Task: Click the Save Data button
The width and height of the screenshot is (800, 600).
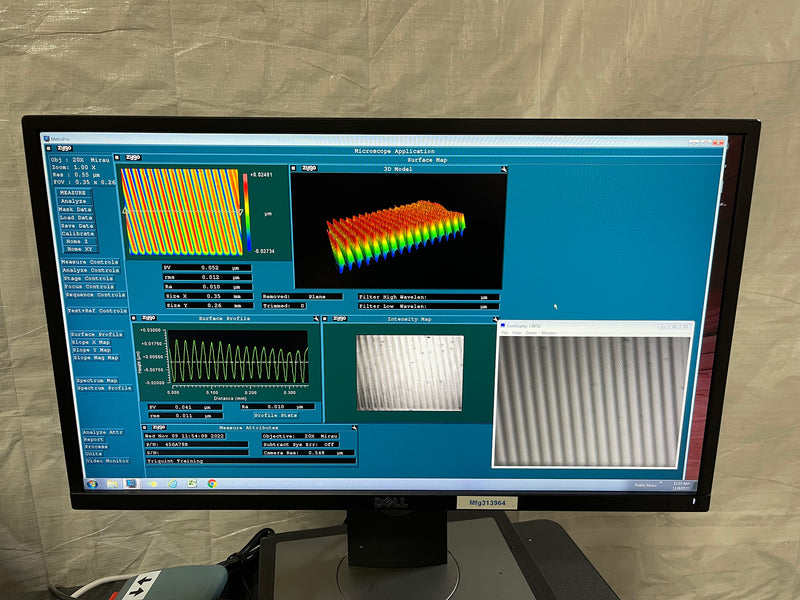Action: (76, 225)
